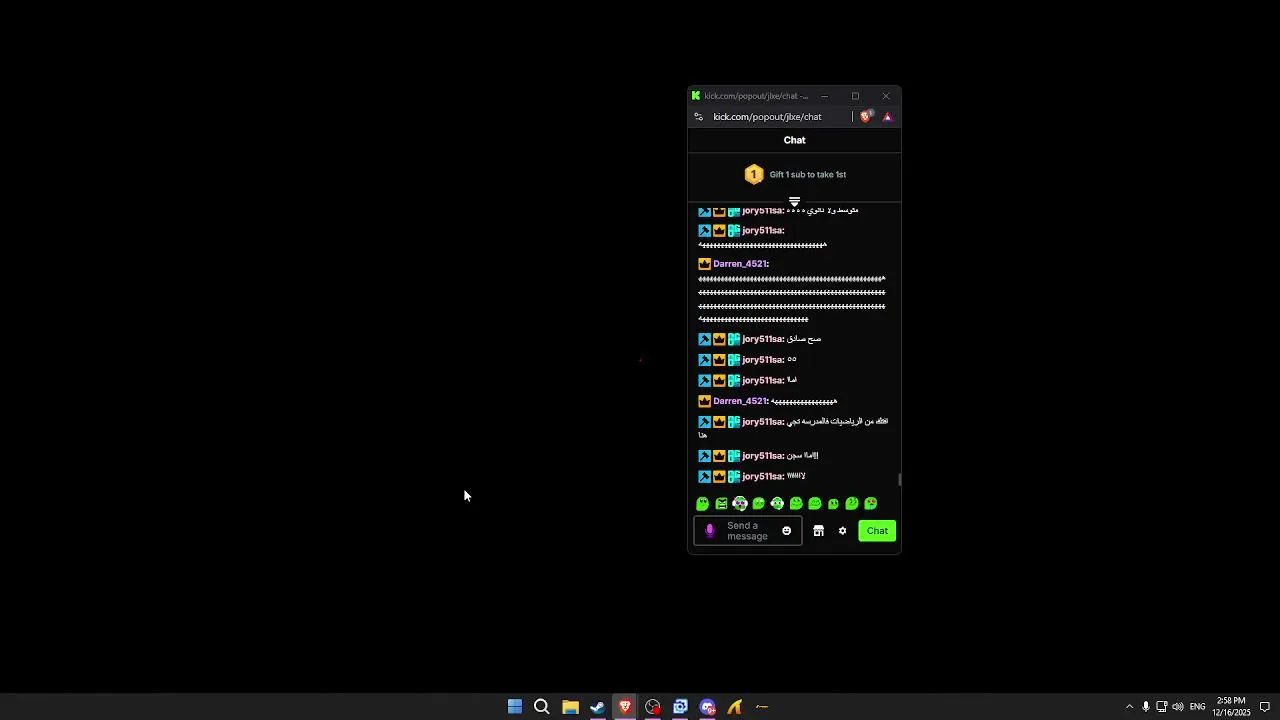The image size is (1280, 720).
Task: Maximize the Kick chat popout window
Action: coord(855,96)
